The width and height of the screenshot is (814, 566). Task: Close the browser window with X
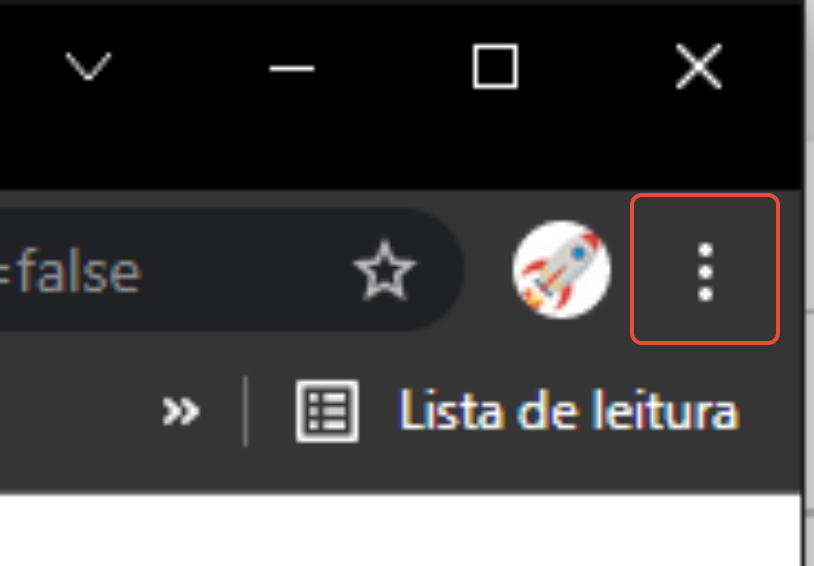699,66
